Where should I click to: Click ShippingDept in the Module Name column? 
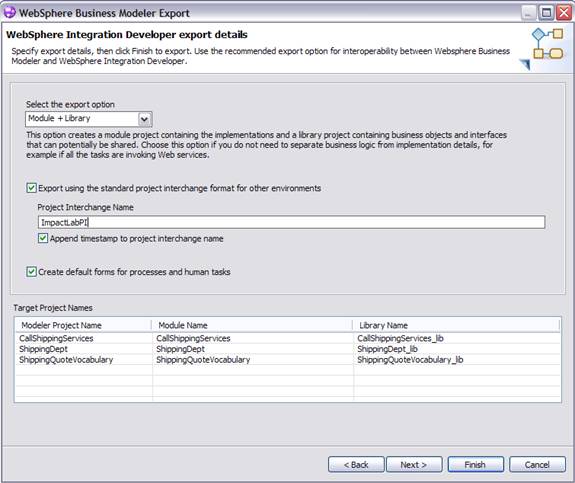coord(180,349)
